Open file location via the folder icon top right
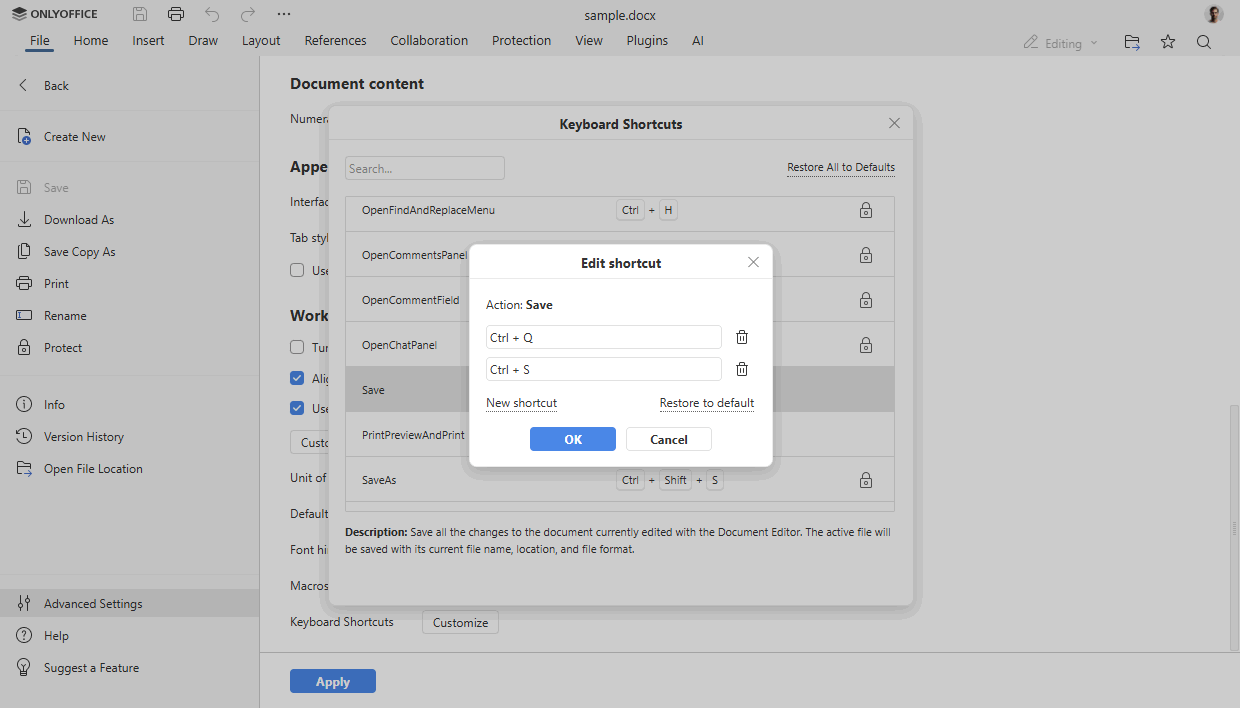1240x708 pixels. click(1131, 42)
